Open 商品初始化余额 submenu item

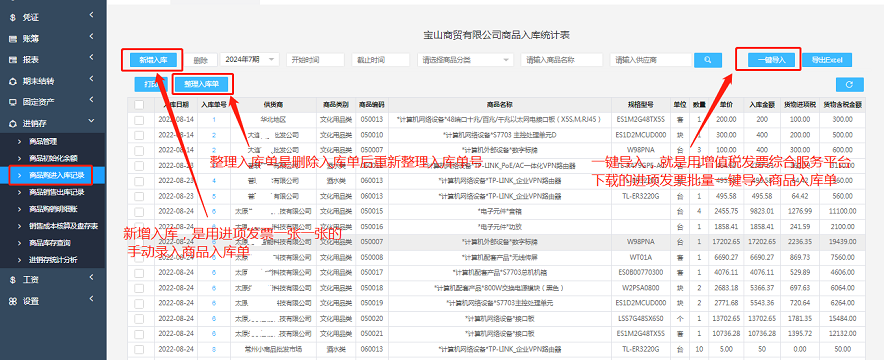[53, 158]
